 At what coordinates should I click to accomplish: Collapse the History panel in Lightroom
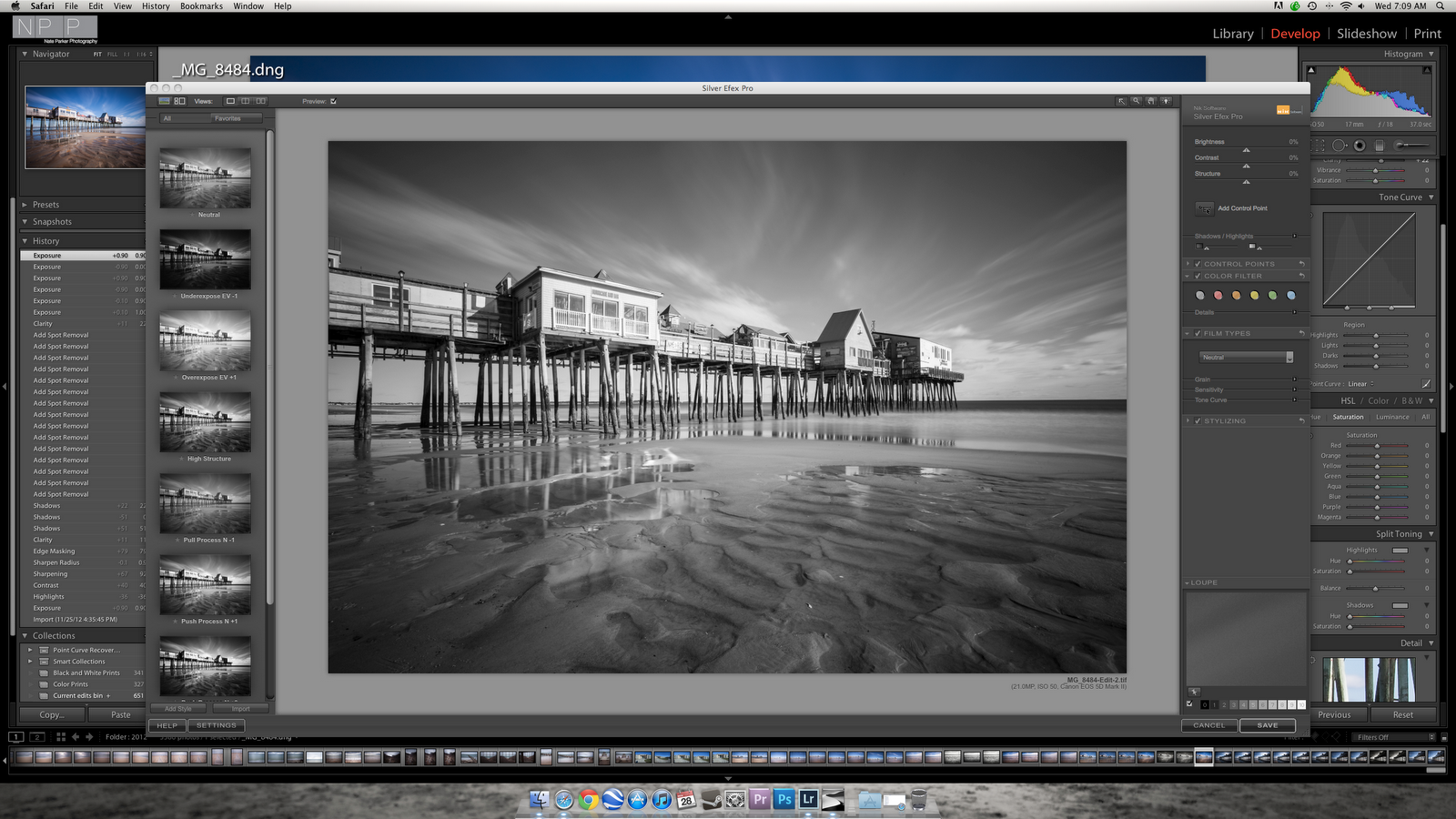click(x=25, y=241)
